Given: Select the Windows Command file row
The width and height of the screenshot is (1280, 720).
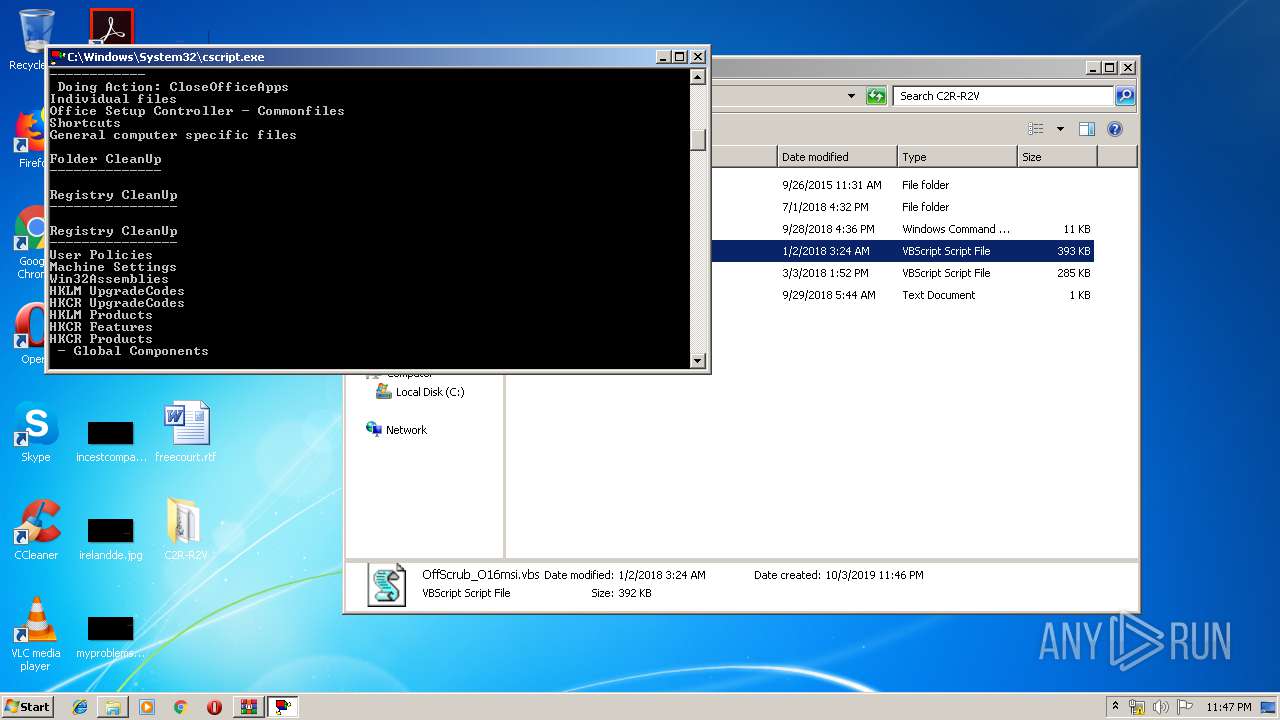Looking at the screenshot, I should pos(903,229).
